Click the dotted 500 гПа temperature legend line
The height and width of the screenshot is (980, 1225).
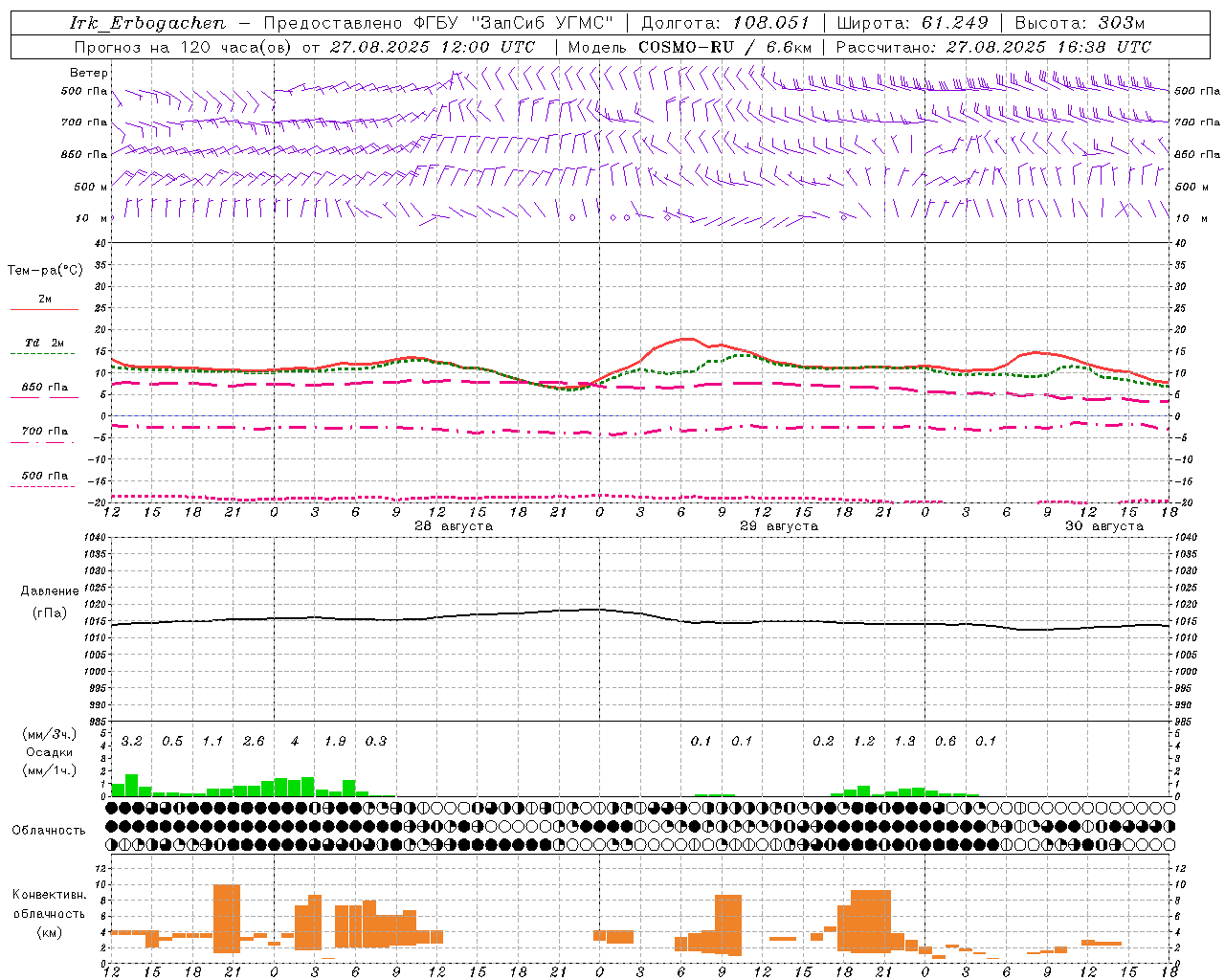(42, 486)
